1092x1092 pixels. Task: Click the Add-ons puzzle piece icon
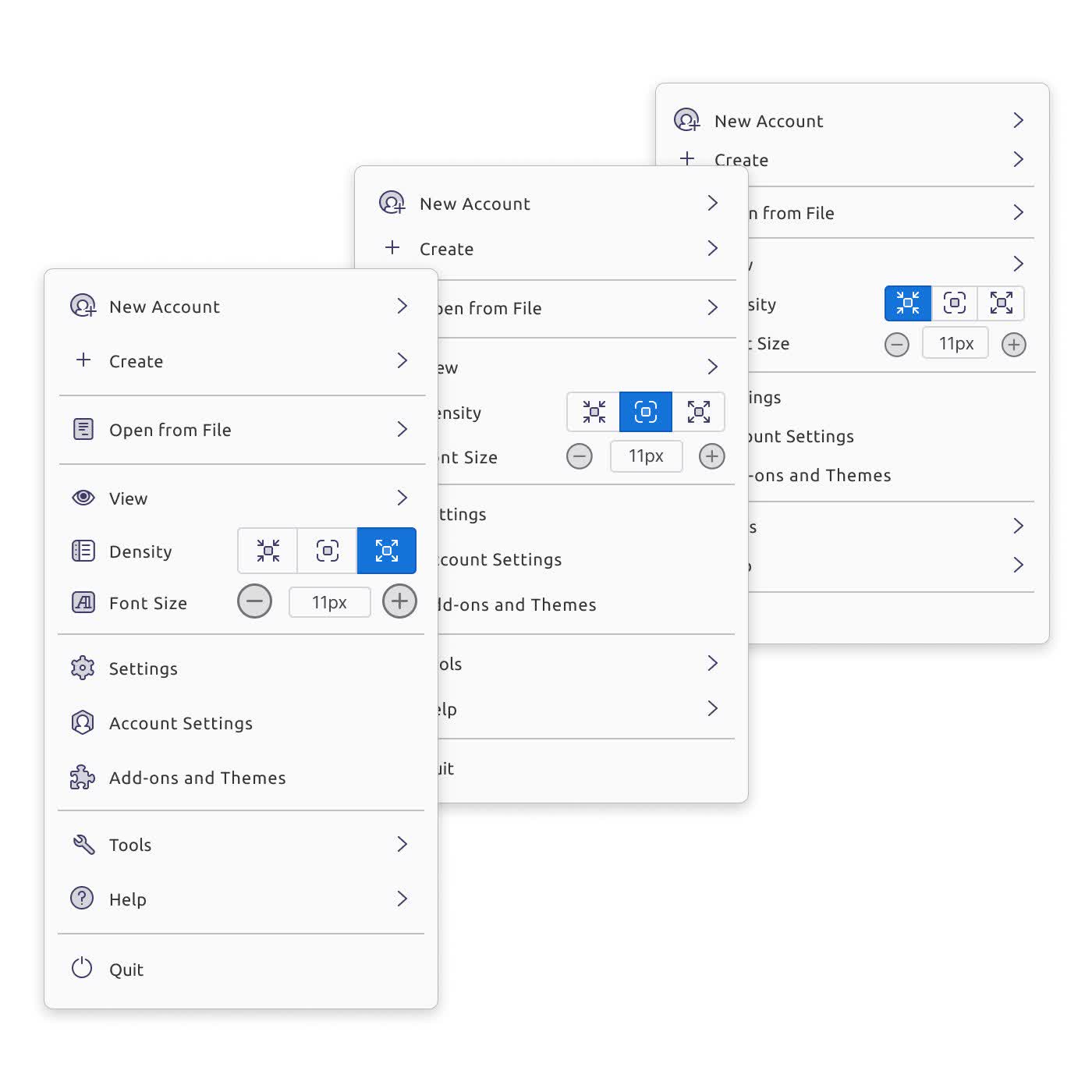pyautogui.click(x=83, y=778)
